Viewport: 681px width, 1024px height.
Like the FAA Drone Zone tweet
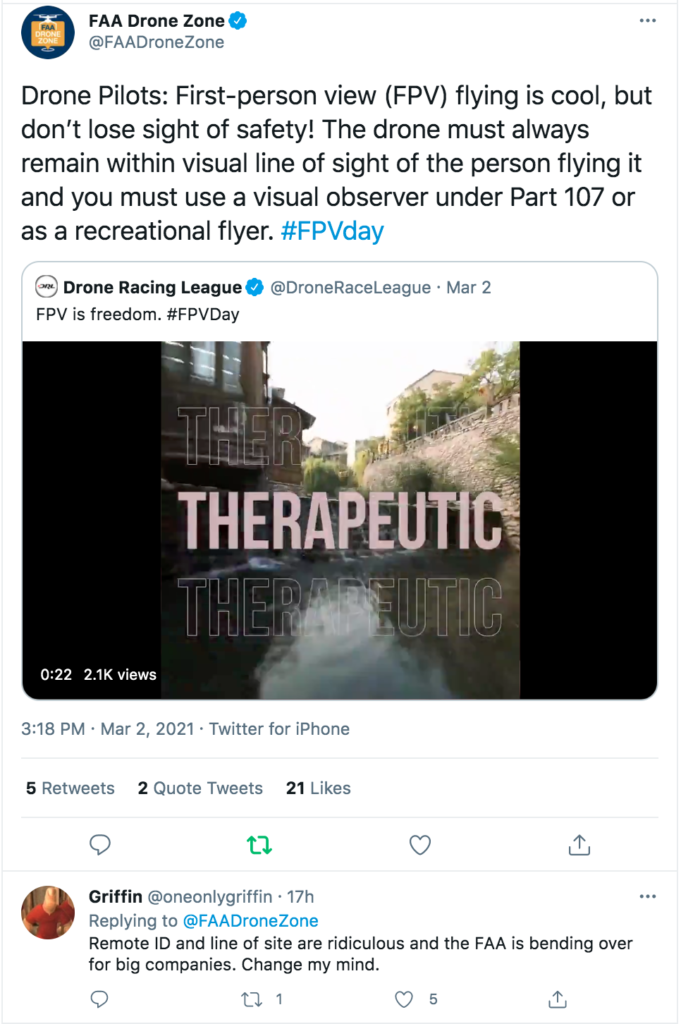pos(420,845)
